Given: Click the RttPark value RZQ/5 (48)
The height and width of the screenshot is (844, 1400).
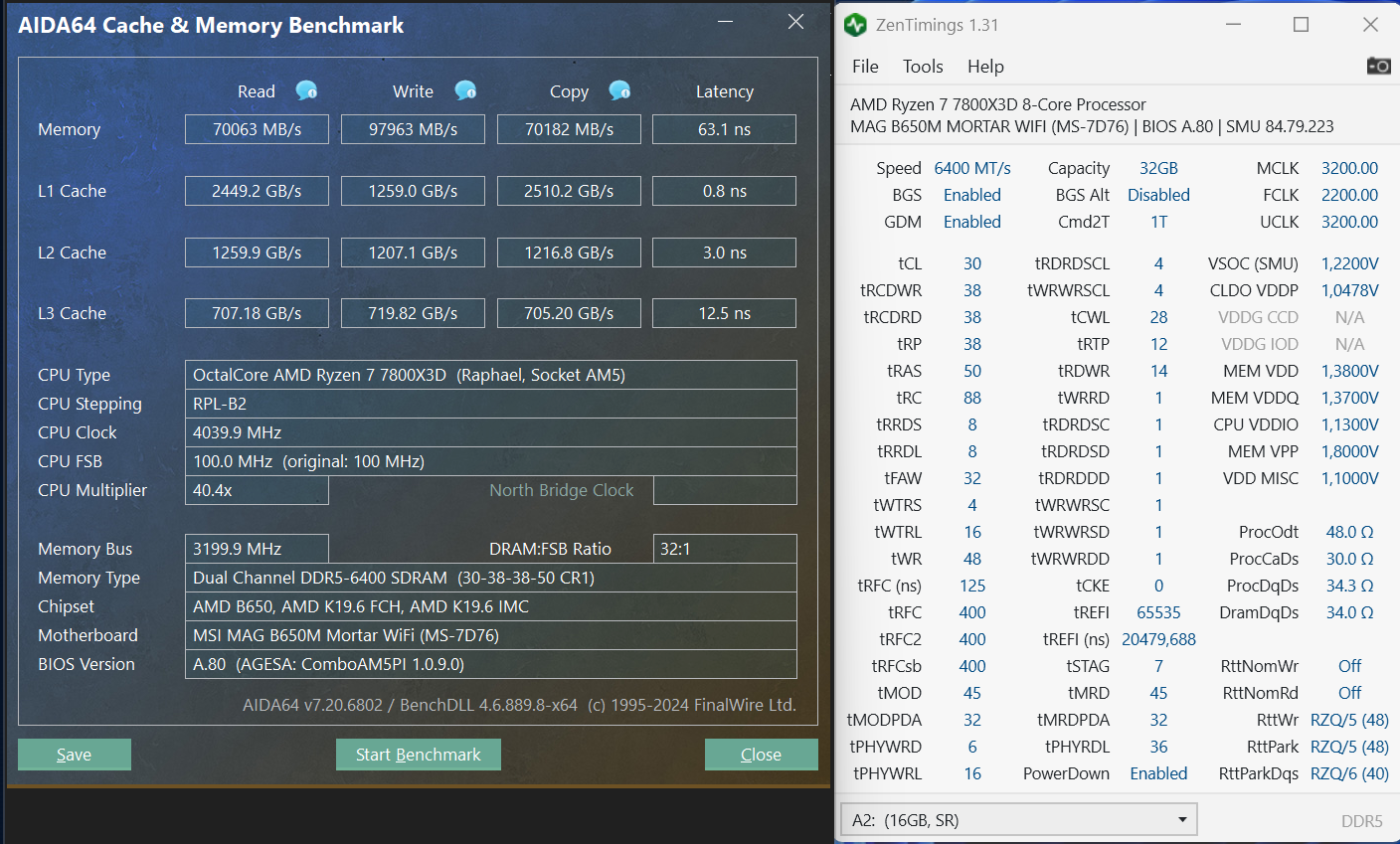Looking at the screenshot, I should [1349, 747].
